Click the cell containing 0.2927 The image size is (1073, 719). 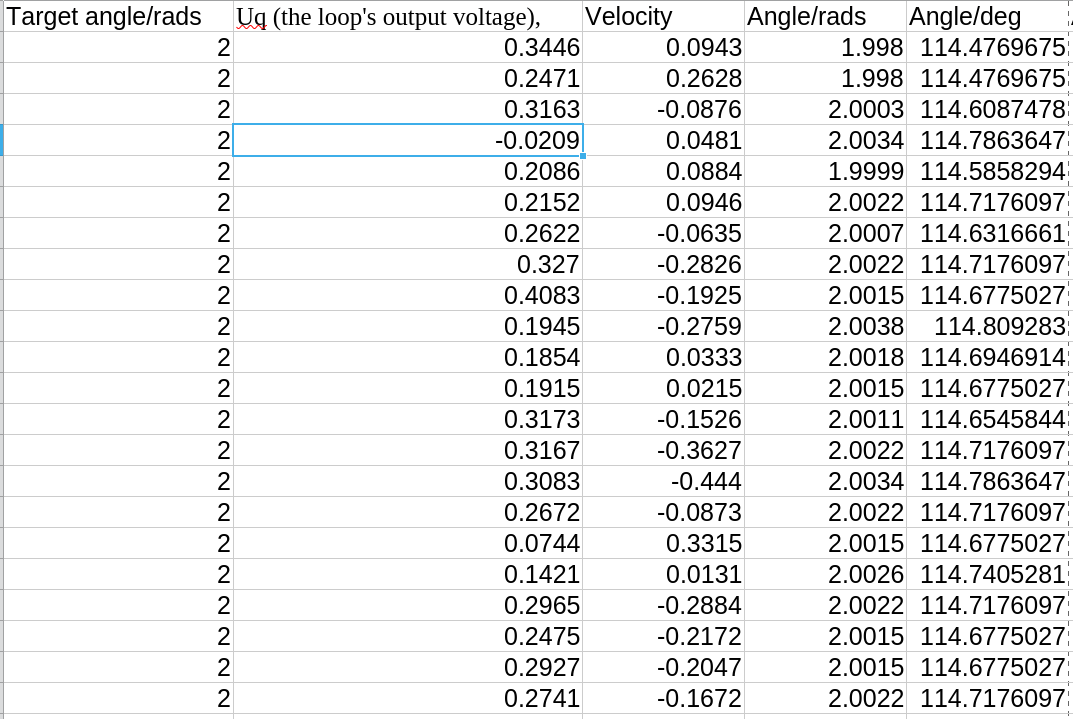(408, 667)
